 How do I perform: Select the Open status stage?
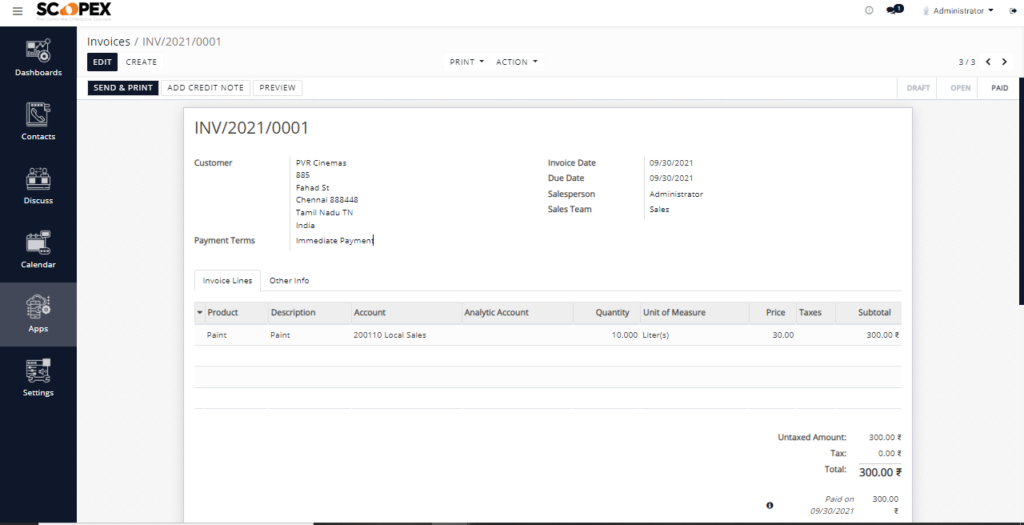(960, 88)
